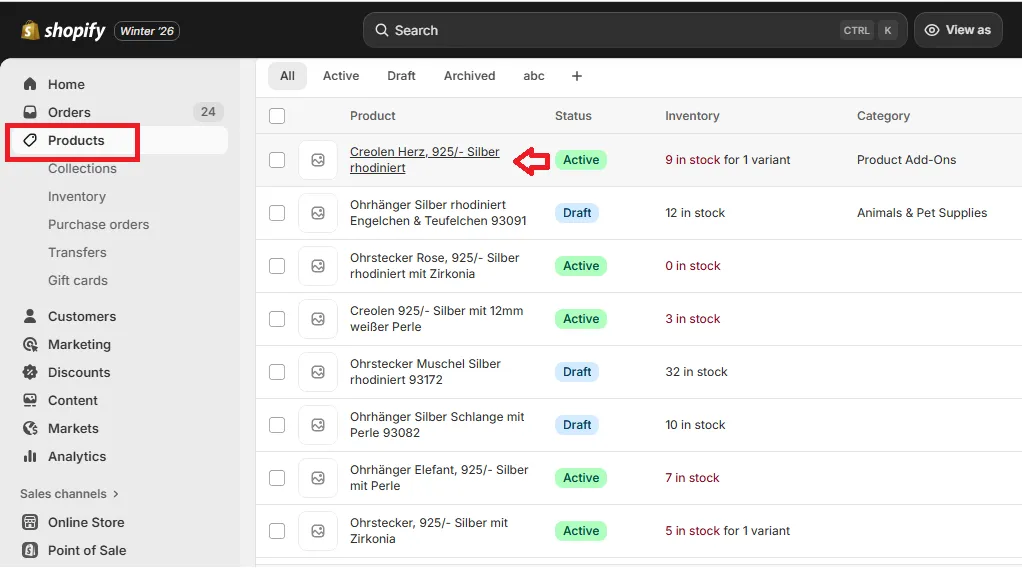
Task: Click 'Product Add-Ons' category cell
Action: point(906,160)
